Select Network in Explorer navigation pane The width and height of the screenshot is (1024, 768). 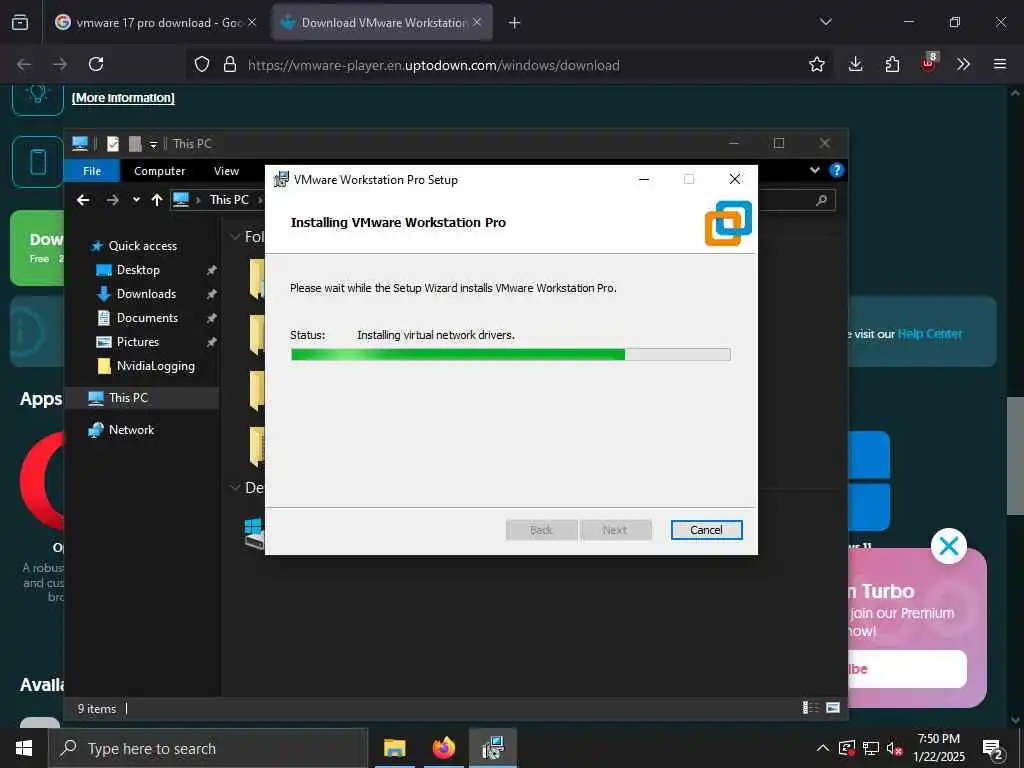[131, 430]
